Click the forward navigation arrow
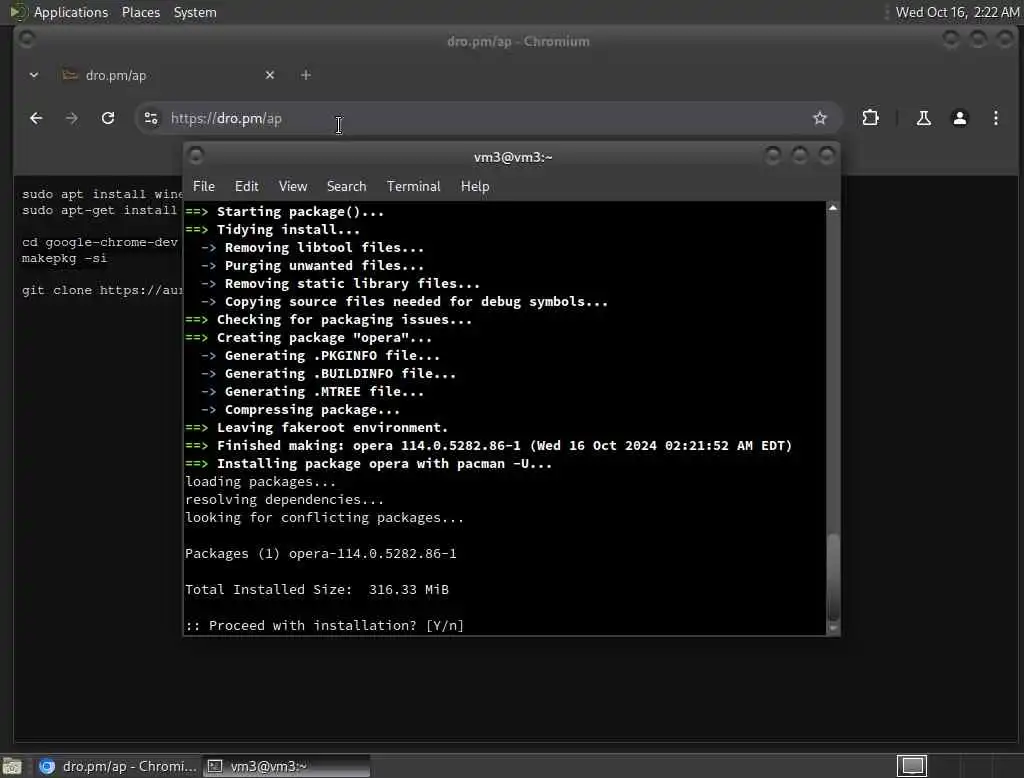 pos(72,118)
